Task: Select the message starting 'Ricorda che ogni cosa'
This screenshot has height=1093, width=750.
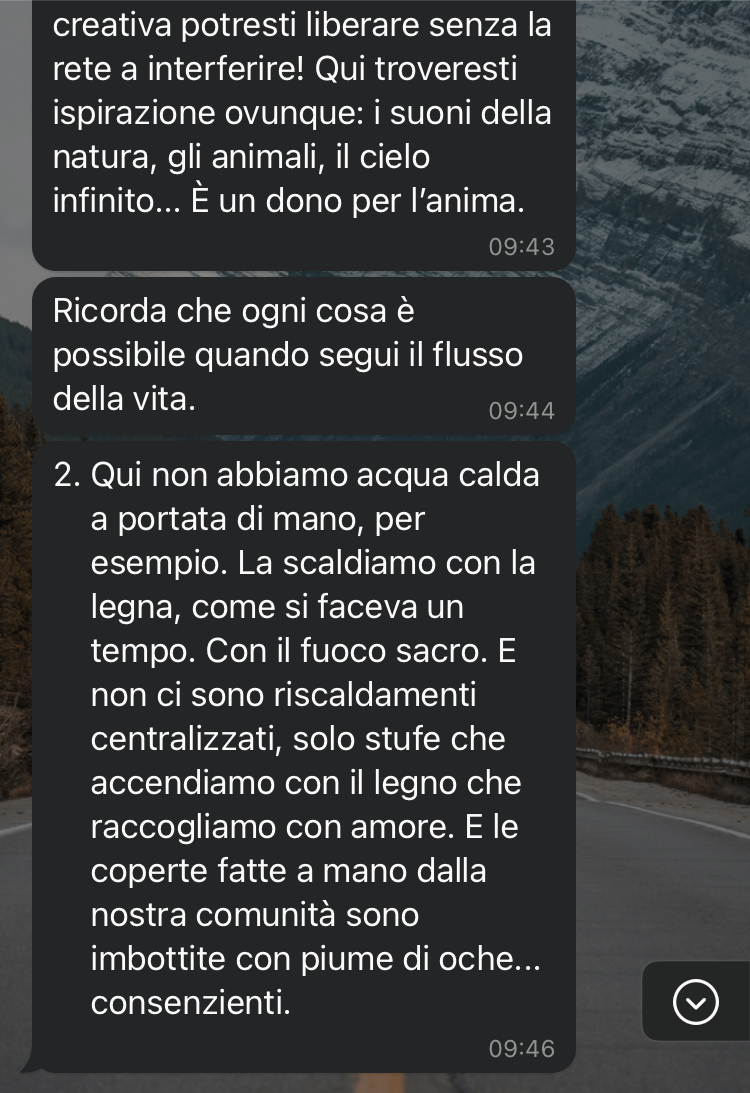Action: 304,356
